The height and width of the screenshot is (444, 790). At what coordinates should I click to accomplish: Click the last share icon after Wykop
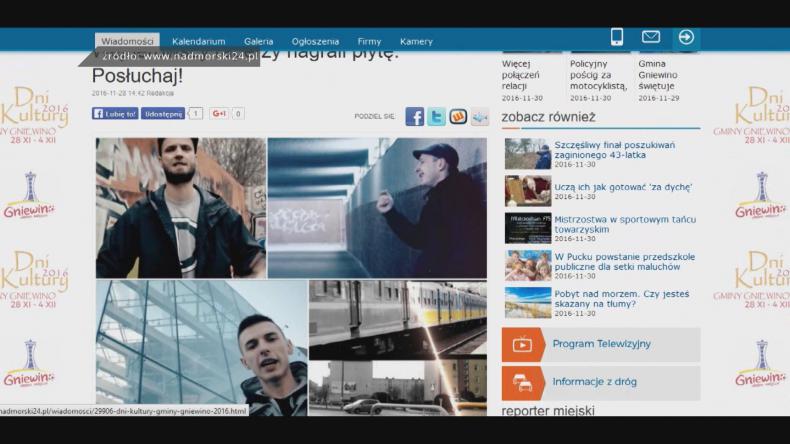click(x=480, y=116)
